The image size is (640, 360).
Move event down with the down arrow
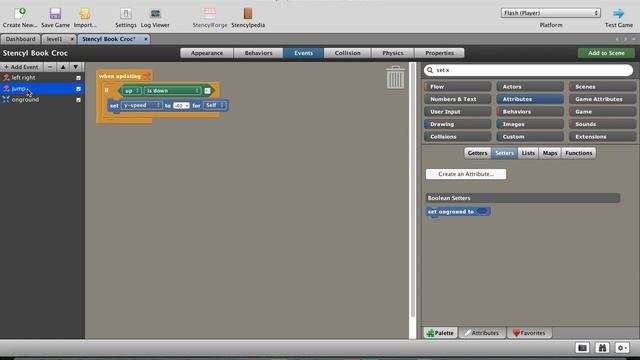click(x=76, y=67)
